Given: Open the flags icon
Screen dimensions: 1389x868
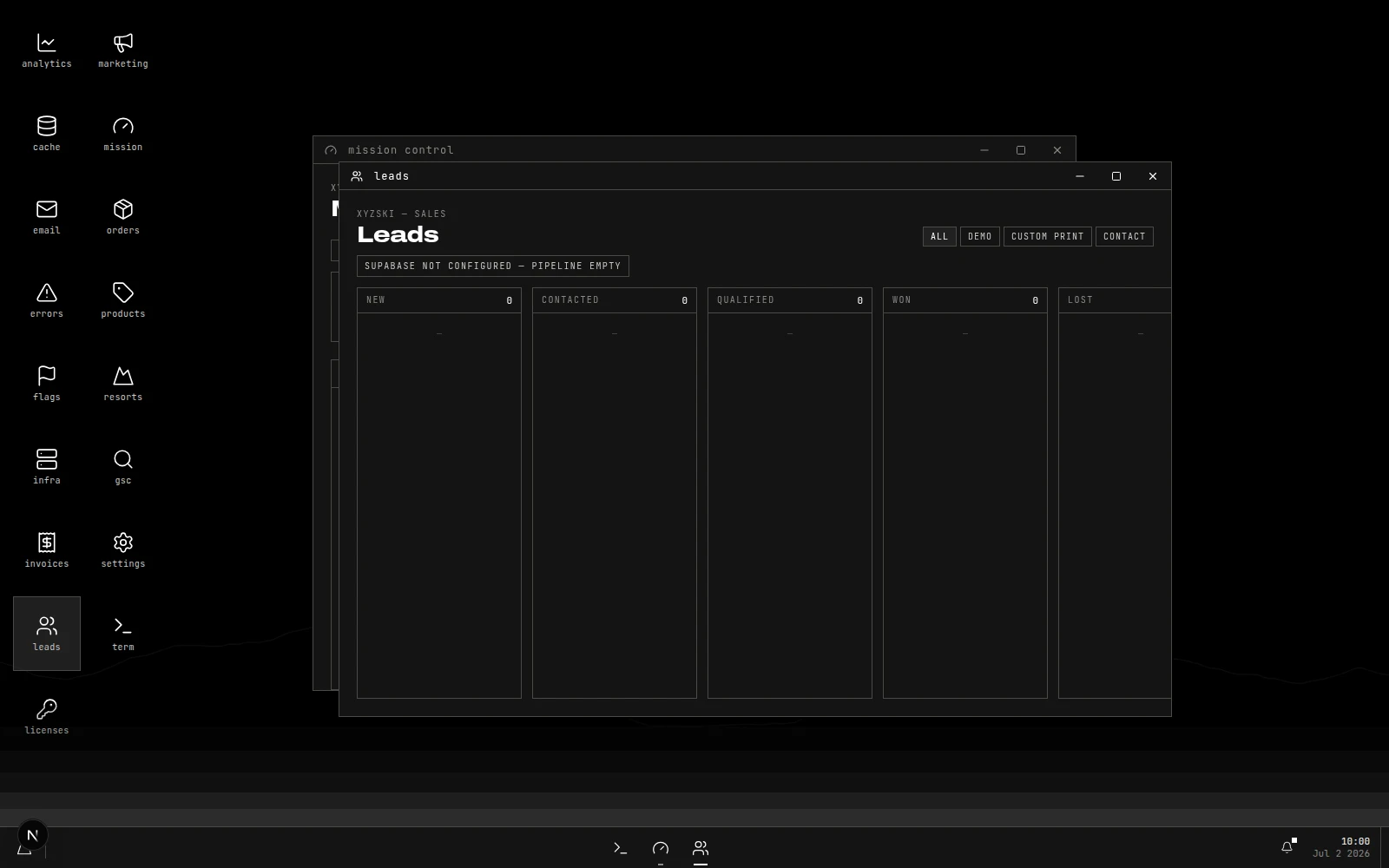Looking at the screenshot, I should tap(47, 384).
